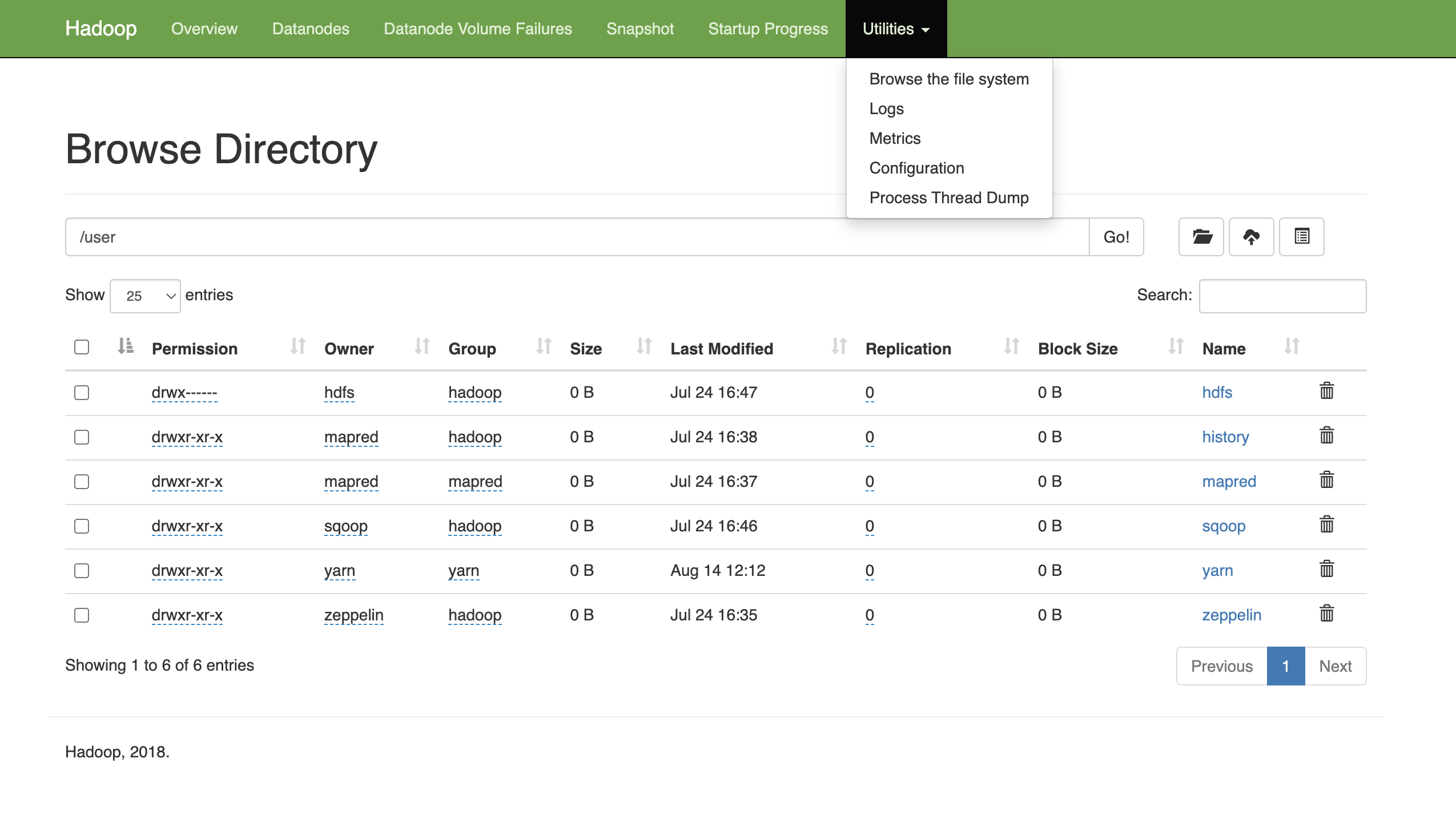
Task: Click the yarn directory link
Action: [1218, 570]
